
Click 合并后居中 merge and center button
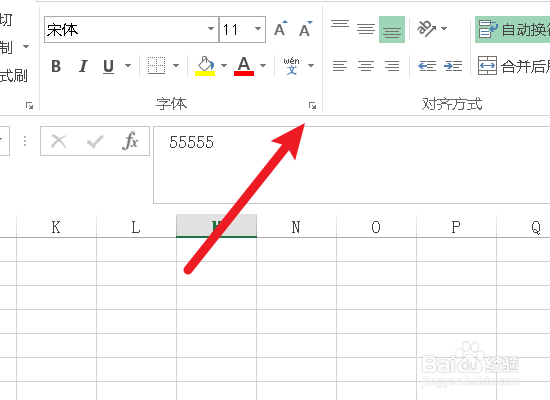(513, 66)
